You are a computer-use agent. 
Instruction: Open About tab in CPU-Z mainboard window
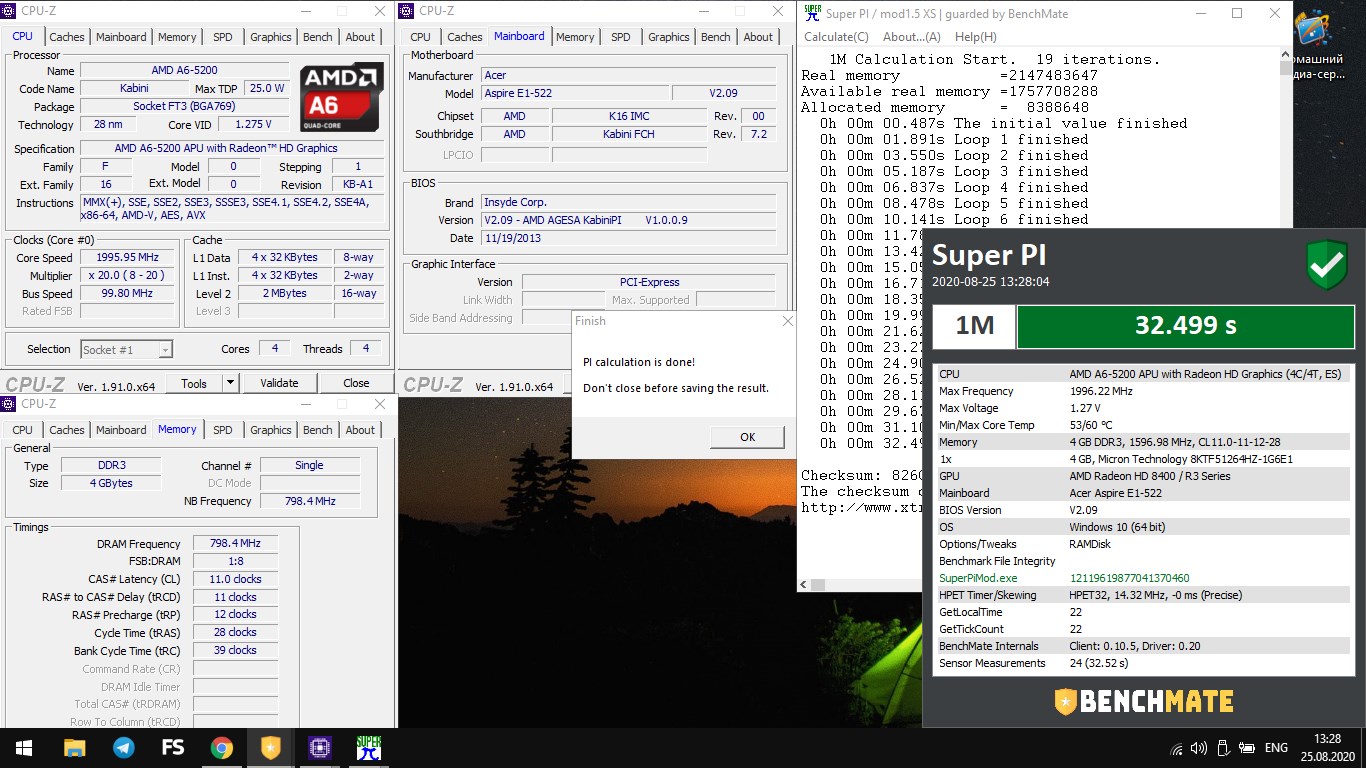(x=758, y=37)
